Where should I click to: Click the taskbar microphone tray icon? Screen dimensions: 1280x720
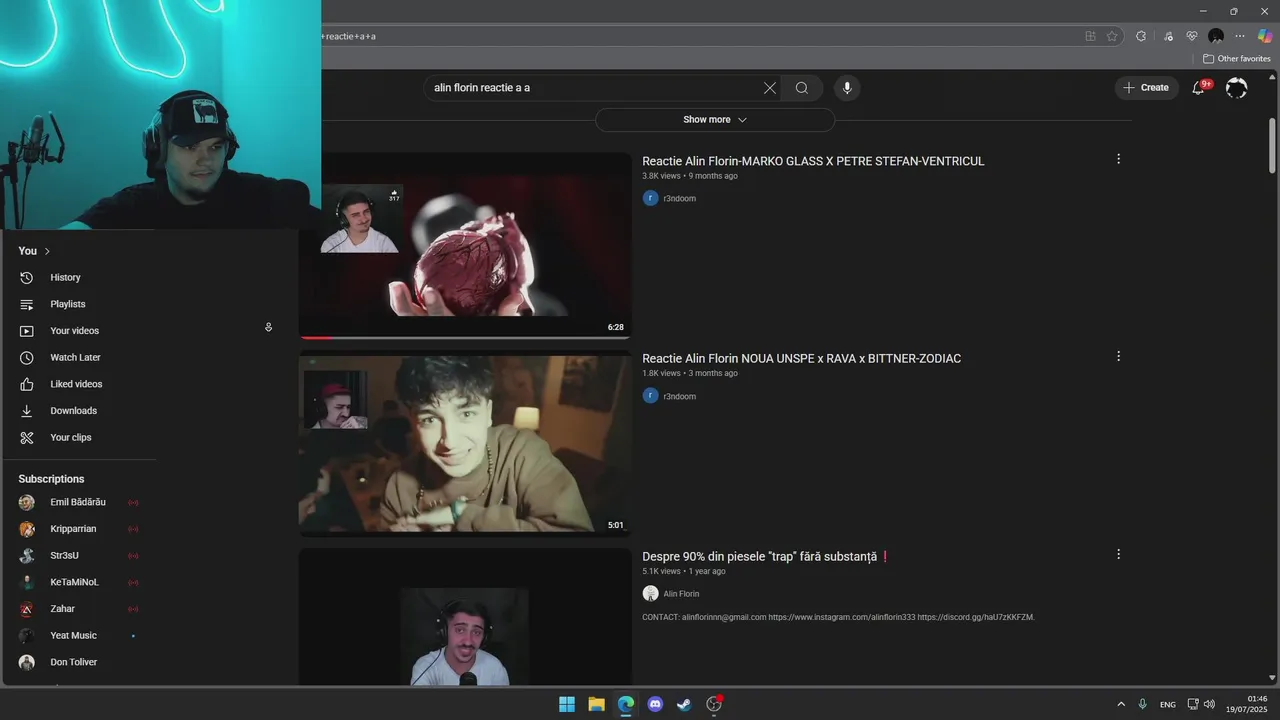[1142, 704]
